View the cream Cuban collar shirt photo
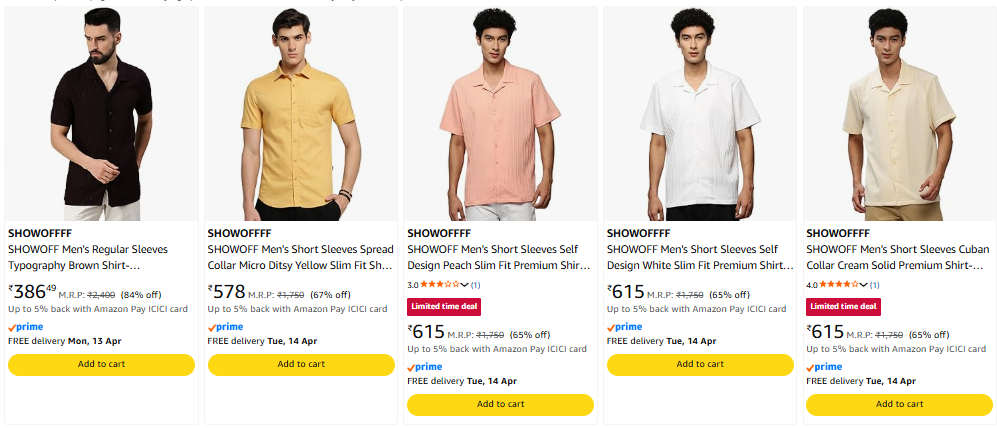The height and width of the screenshot is (428, 997). coord(899,114)
